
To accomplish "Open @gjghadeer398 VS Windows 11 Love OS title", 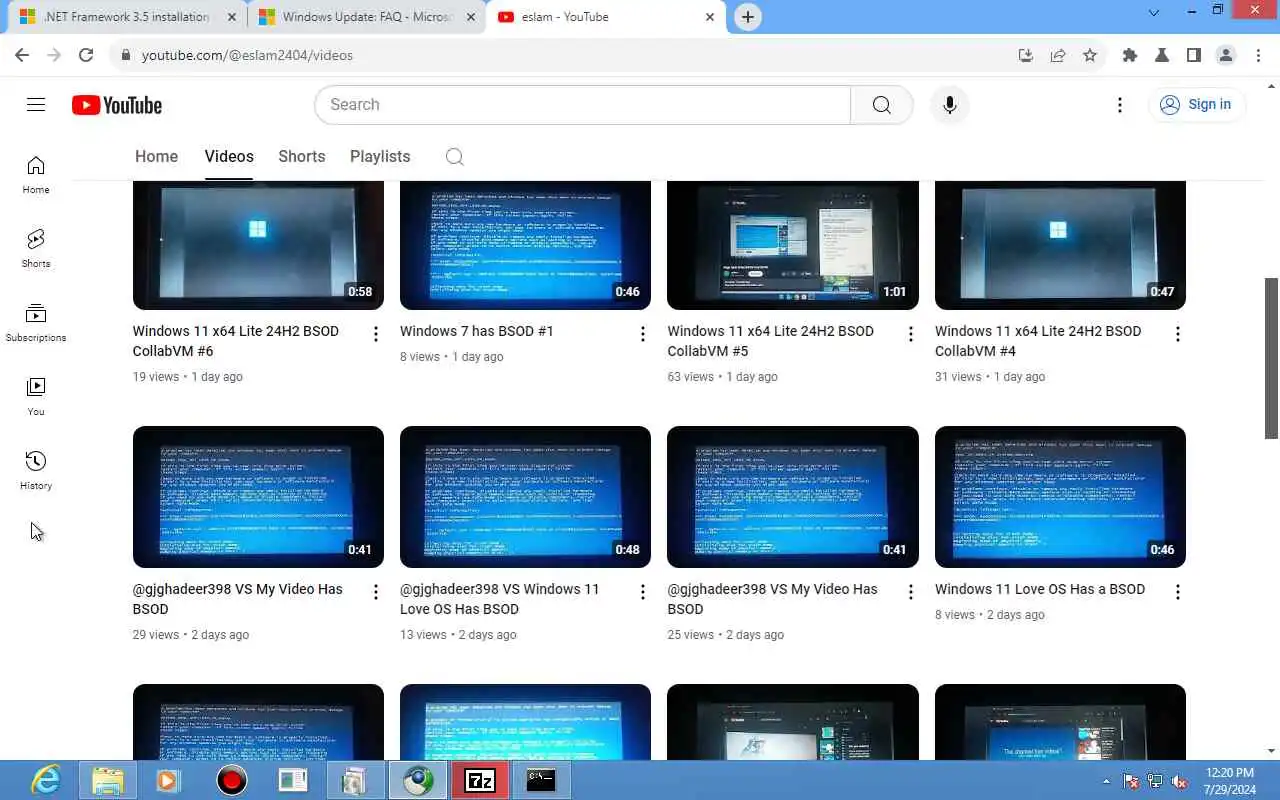I will [500, 599].
